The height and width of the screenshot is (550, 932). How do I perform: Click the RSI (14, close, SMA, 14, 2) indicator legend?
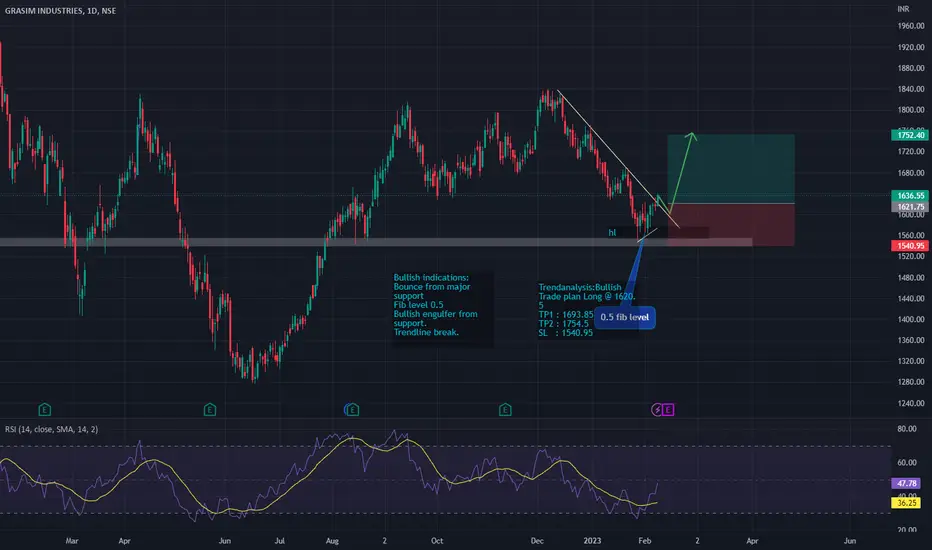click(52, 429)
